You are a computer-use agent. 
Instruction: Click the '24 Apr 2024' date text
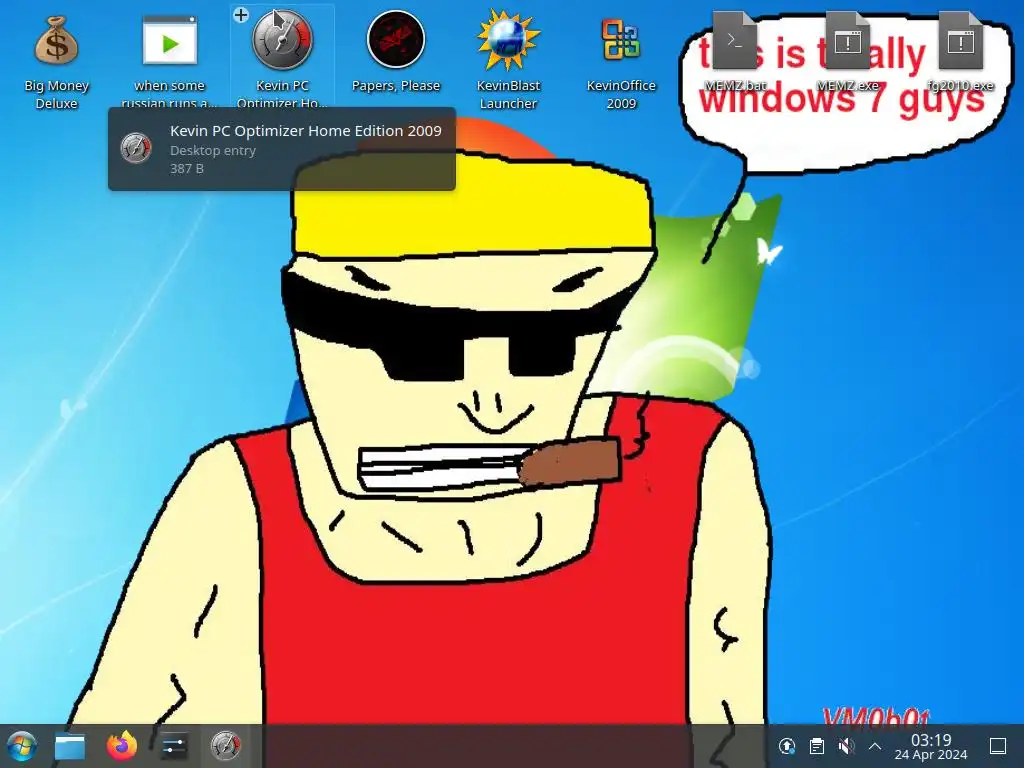point(931,754)
